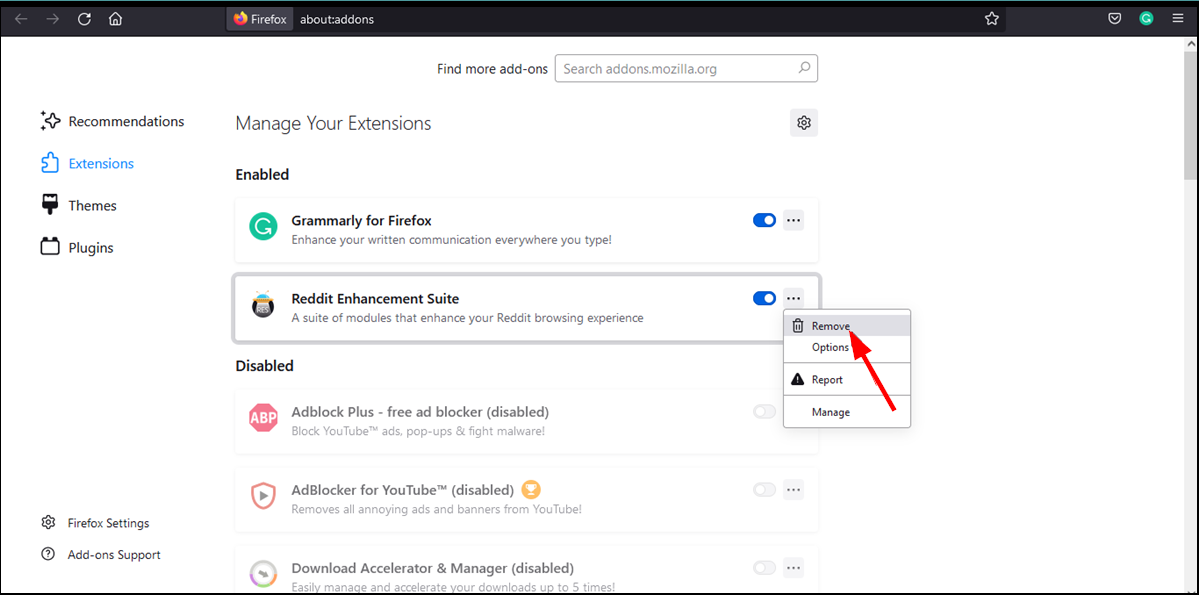Open Firefox Settings from the sidebar
The width and height of the screenshot is (1199, 595).
tap(96, 523)
